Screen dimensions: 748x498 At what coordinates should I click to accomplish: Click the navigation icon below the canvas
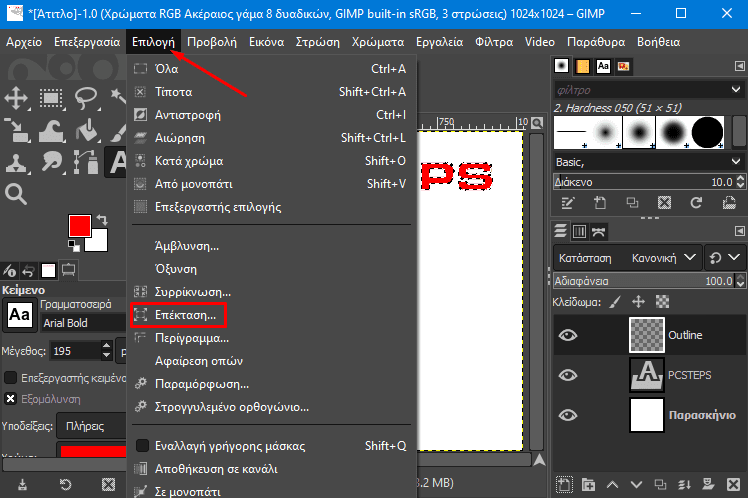[x=539, y=460]
